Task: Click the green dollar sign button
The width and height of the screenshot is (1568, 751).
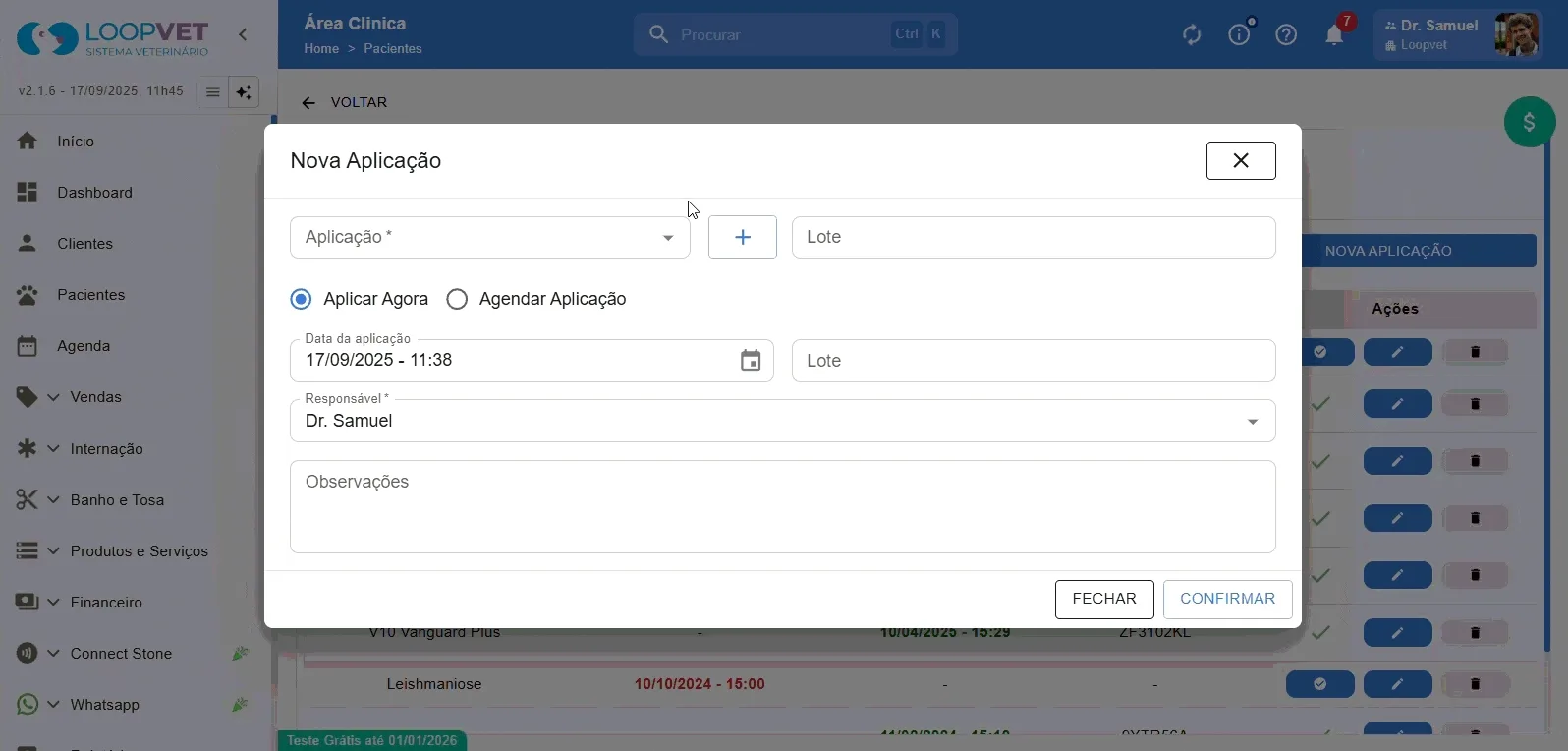Action: 1530,122
